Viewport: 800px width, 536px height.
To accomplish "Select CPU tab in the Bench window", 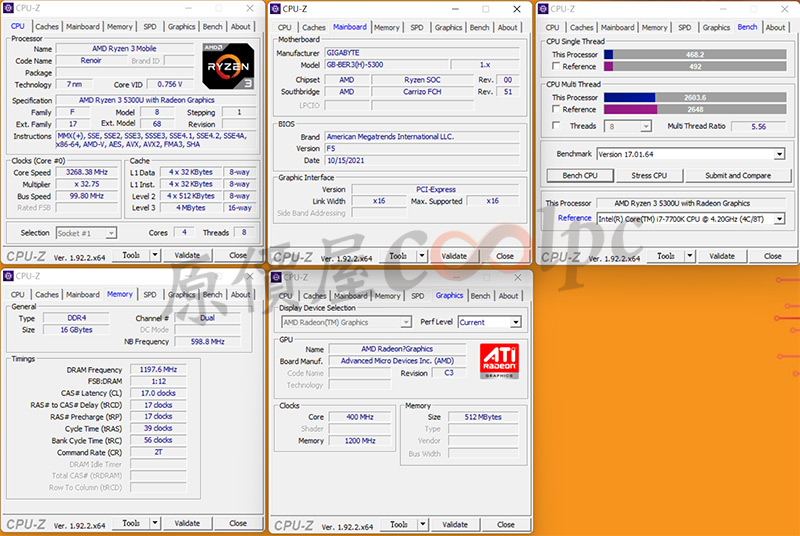I will [x=552, y=28].
